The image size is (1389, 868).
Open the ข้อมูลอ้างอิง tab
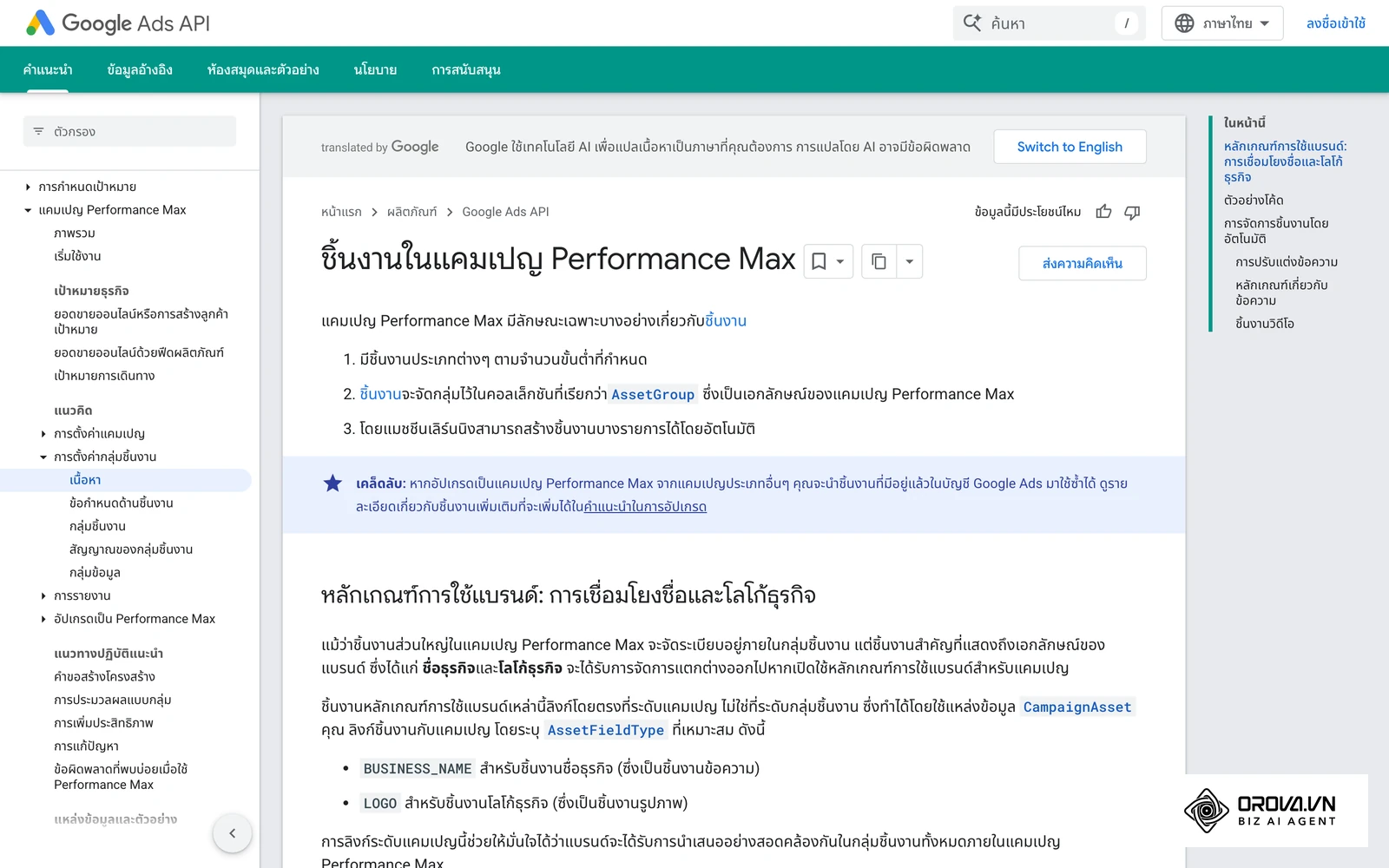(140, 69)
